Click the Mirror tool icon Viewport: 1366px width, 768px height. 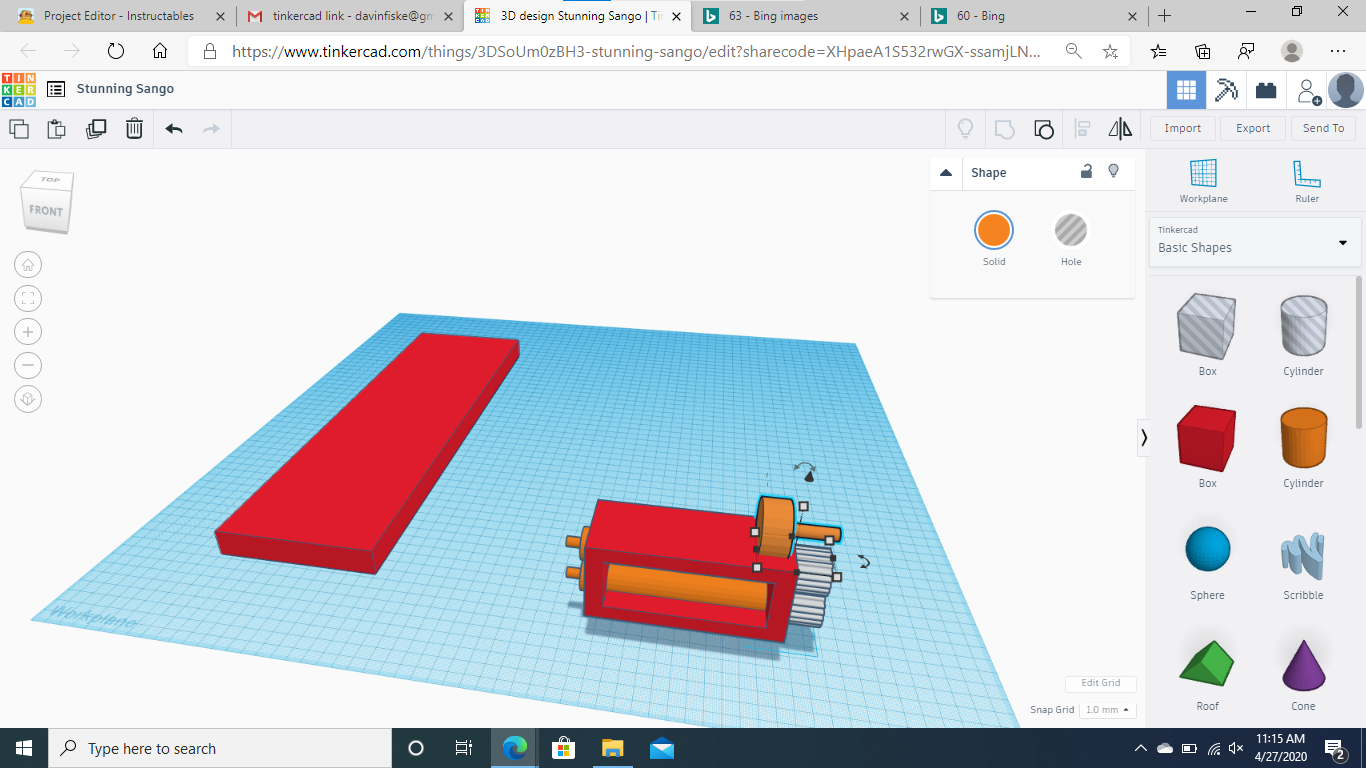pyautogui.click(x=1120, y=128)
